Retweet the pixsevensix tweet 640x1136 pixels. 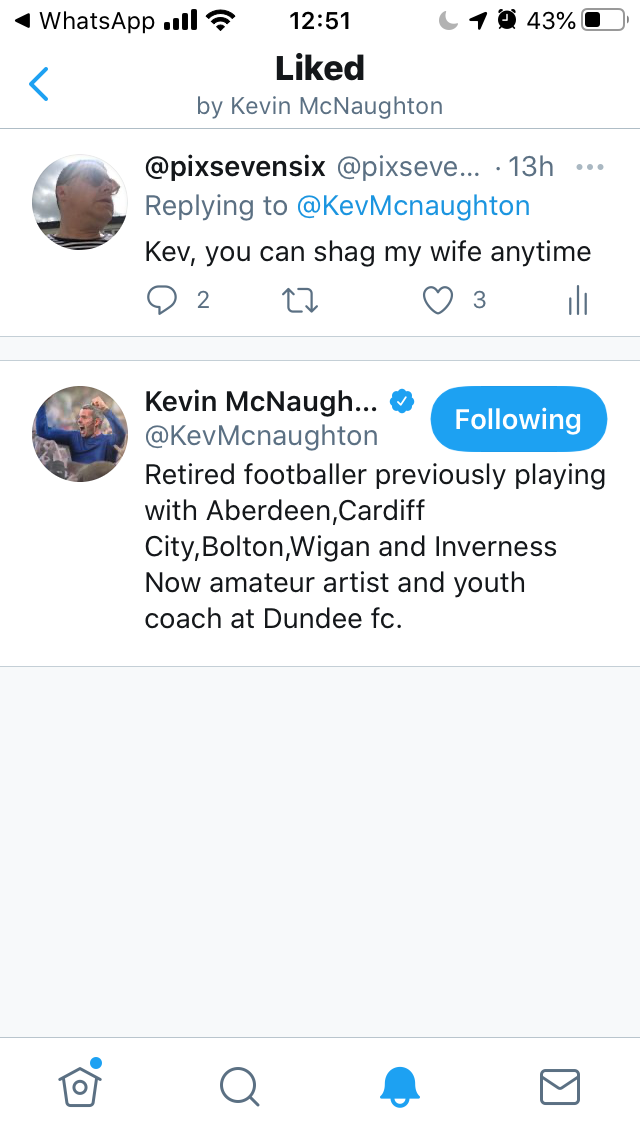tap(301, 300)
